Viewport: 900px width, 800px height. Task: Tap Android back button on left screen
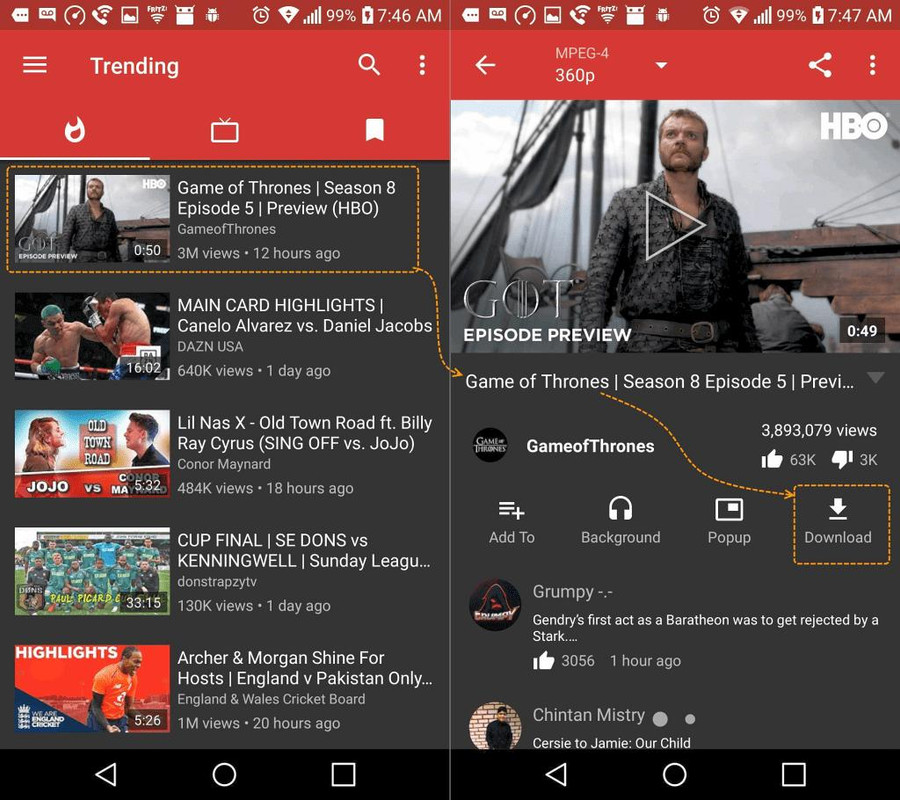[x=106, y=774]
